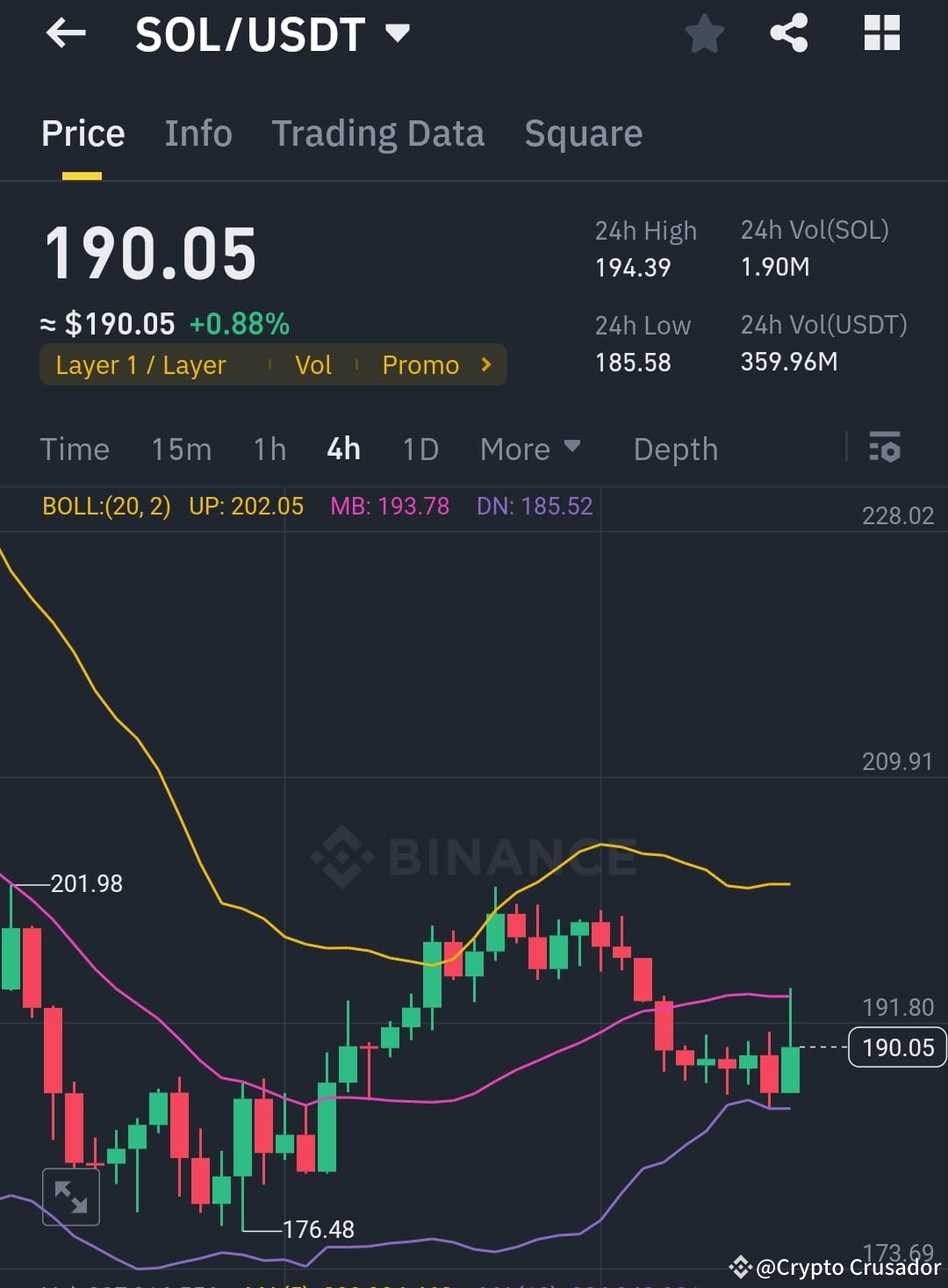Switch to the Info tab
The width and height of the screenshot is (948, 1288).
pos(197,133)
